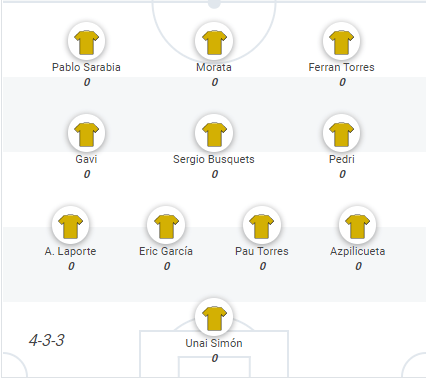Click the Pablo Sarabia name label
Viewport: 426px width, 379px height.
coord(86,67)
